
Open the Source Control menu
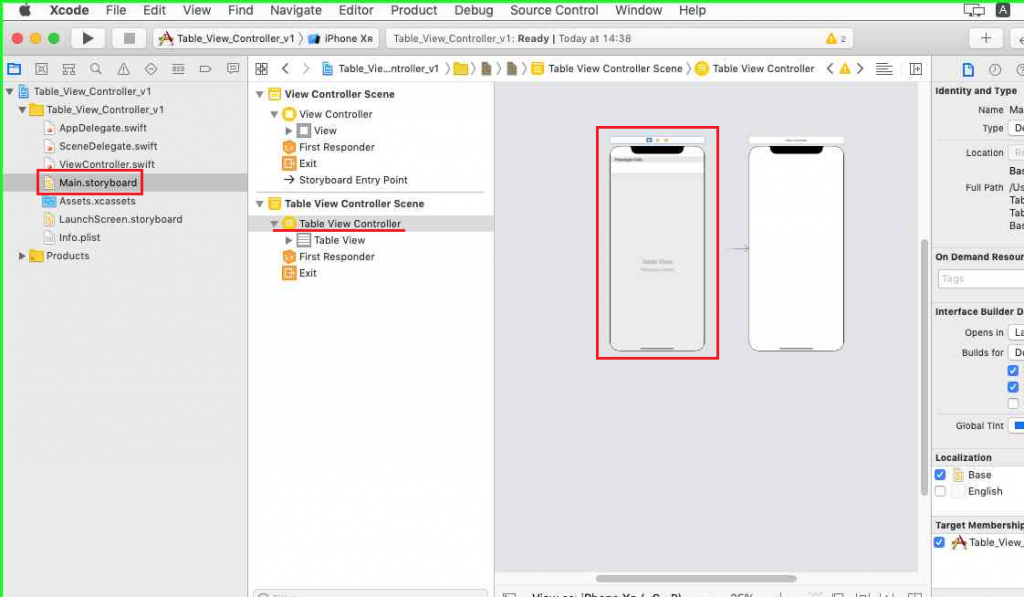click(554, 10)
